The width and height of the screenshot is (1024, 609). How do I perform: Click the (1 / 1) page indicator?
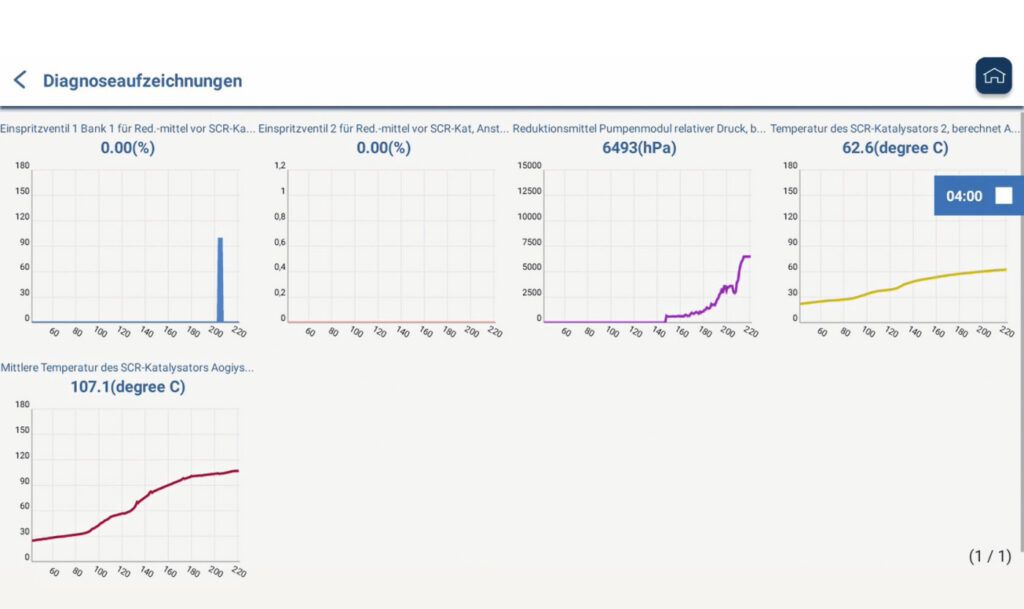989,556
